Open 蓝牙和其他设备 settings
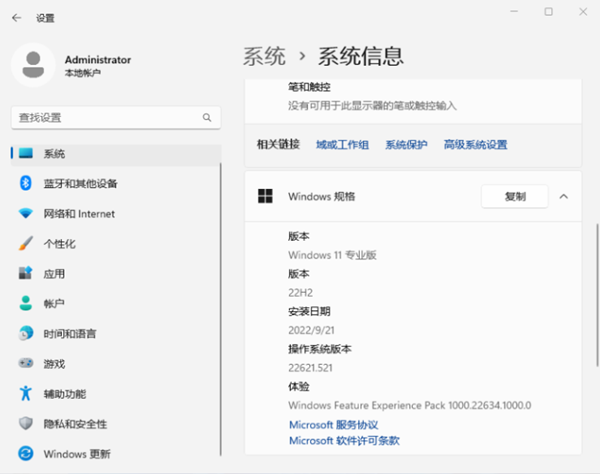This screenshot has height=474, width=600. (116, 184)
